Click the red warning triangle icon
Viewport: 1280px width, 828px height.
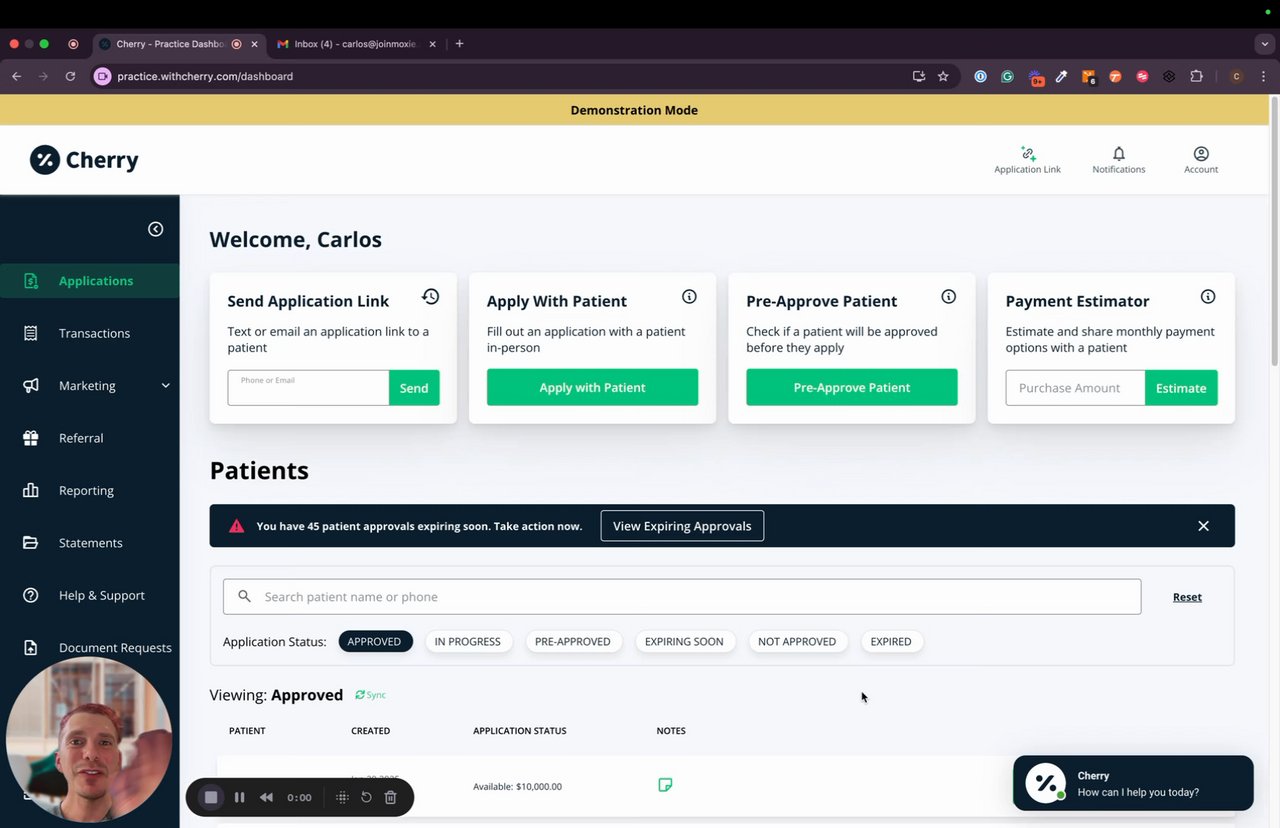point(236,526)
